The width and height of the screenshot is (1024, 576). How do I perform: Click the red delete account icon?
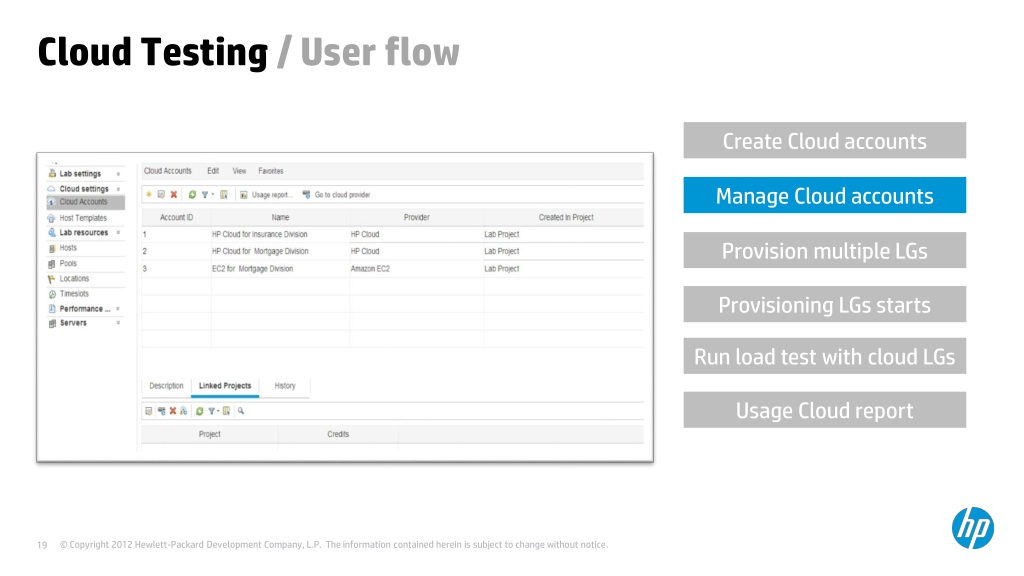tap(174, 195)
